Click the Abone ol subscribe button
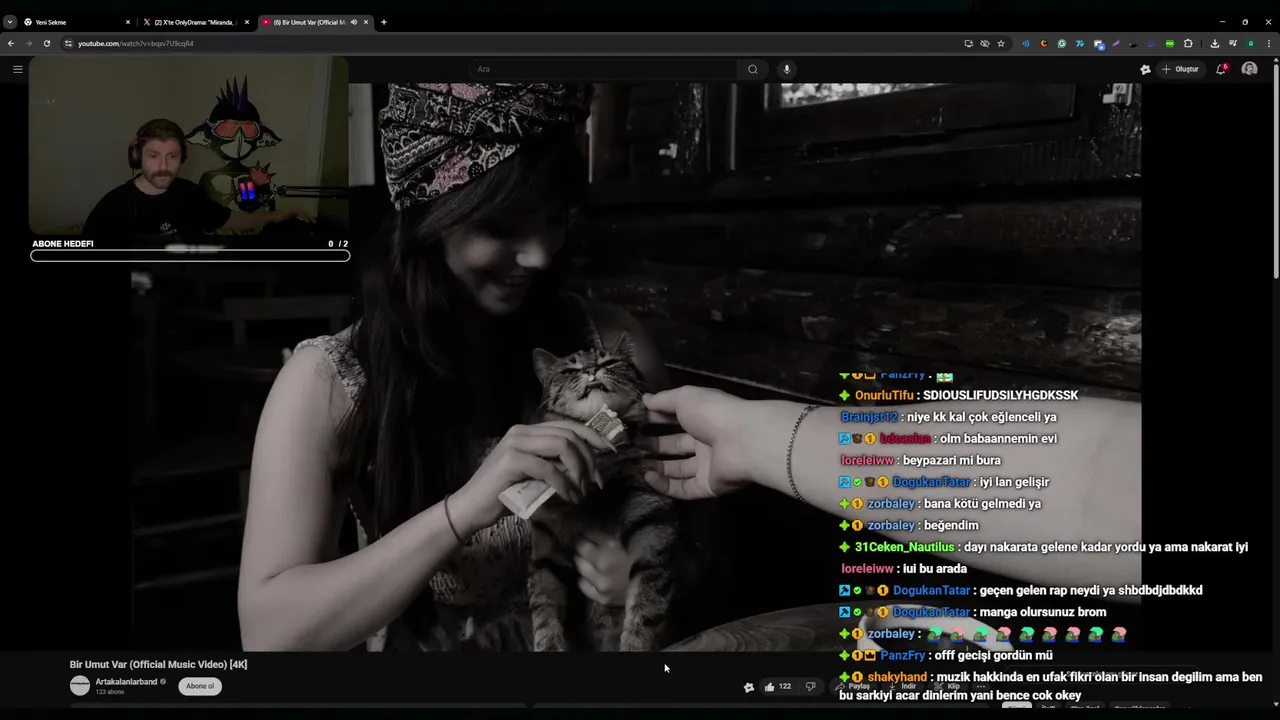This screenshot has width=1280, height=720. coord(200,686)
